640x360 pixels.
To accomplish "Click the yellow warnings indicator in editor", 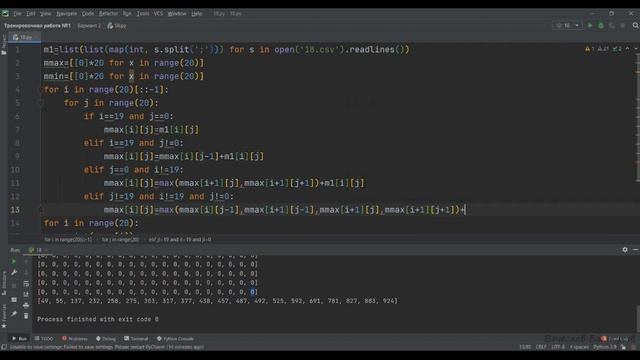I will tap(589, 49).
